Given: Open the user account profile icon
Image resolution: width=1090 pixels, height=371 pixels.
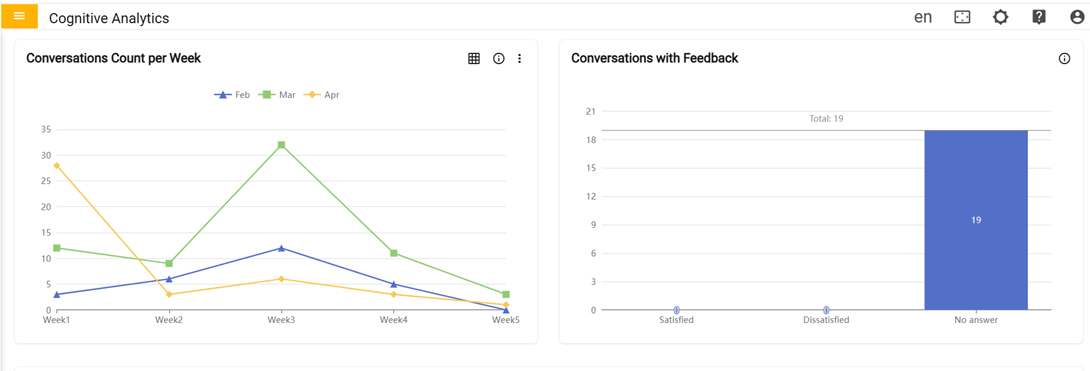Looking at the screenshot, I should click(x=1077, y=18).
